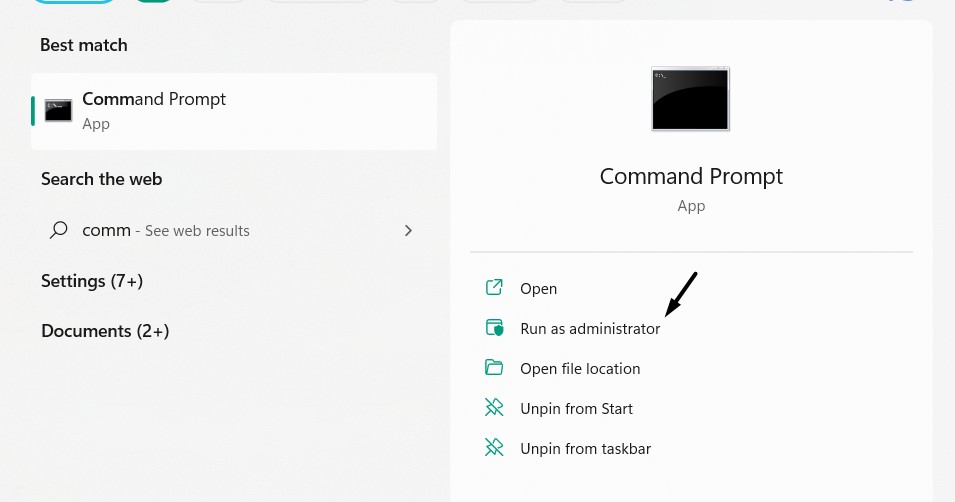Click the Open icon in actions list
This screenshot has height=502, width=955.
coord(494,288)
